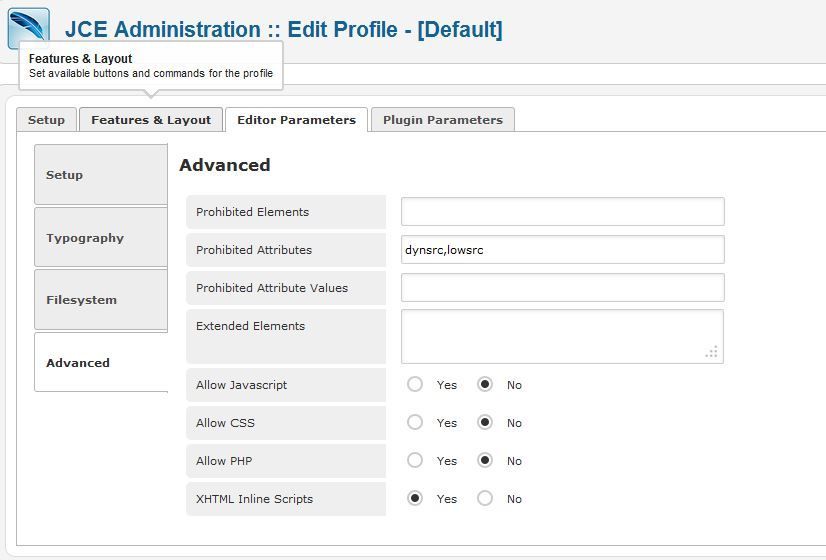Switch to the Features & Layout tab
Image resolution: width=826 pixels, height=560 pixels.
click(151, 120)
